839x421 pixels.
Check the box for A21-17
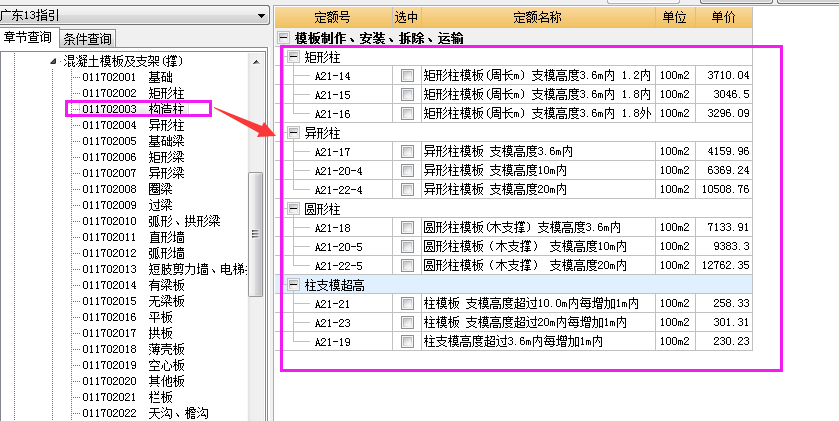(407, 152)
